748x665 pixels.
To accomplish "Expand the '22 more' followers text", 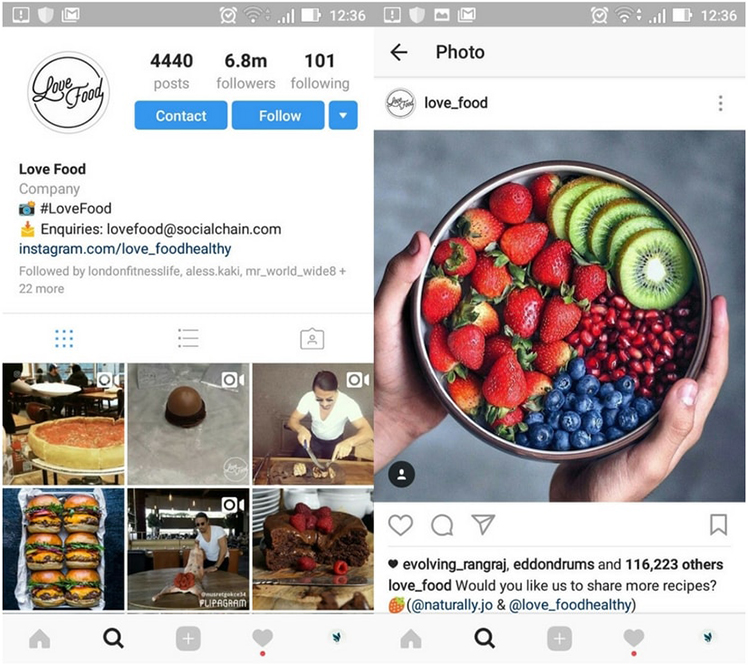I will (x=42, y=289).
